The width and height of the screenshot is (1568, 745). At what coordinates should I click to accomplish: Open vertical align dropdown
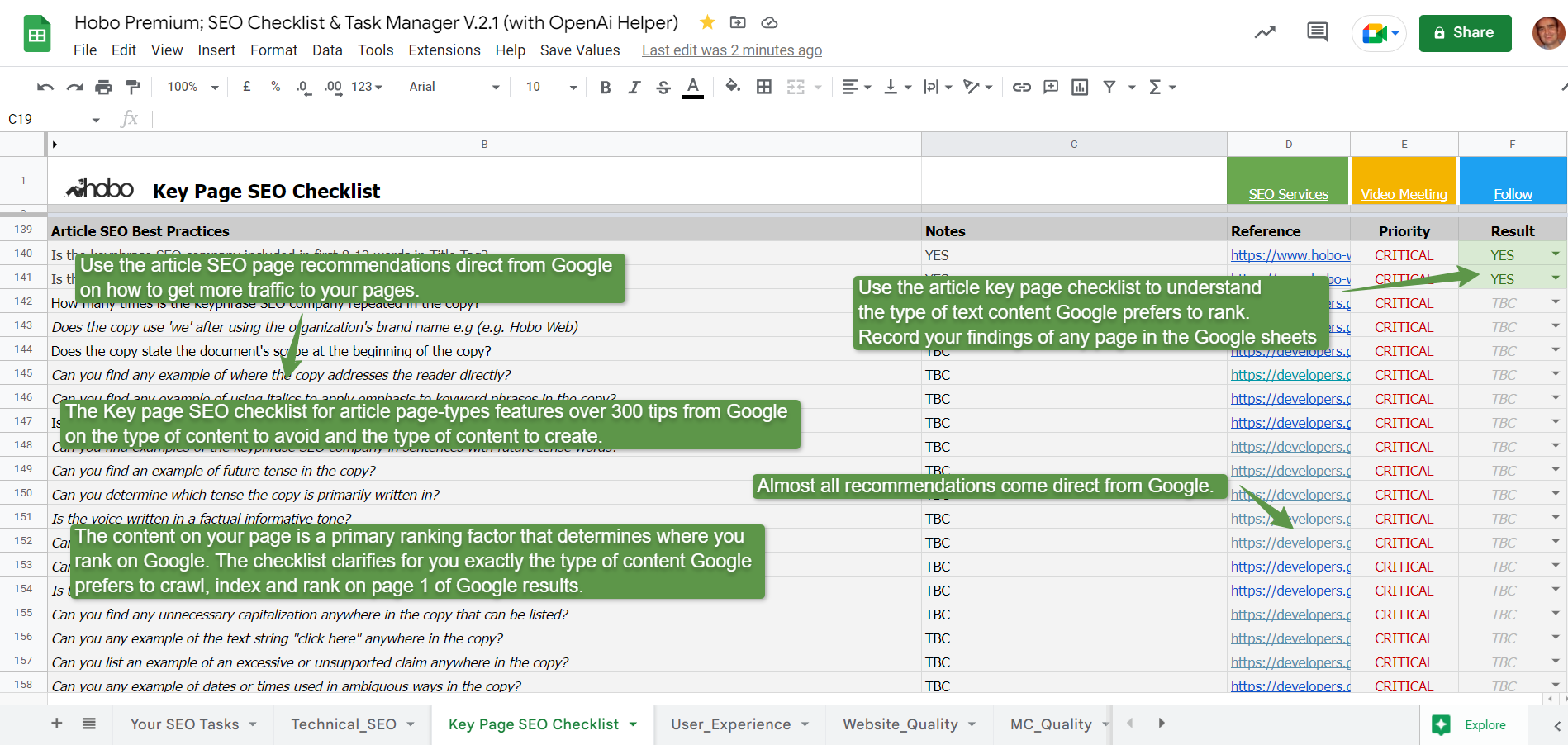(x=897, y=87)
